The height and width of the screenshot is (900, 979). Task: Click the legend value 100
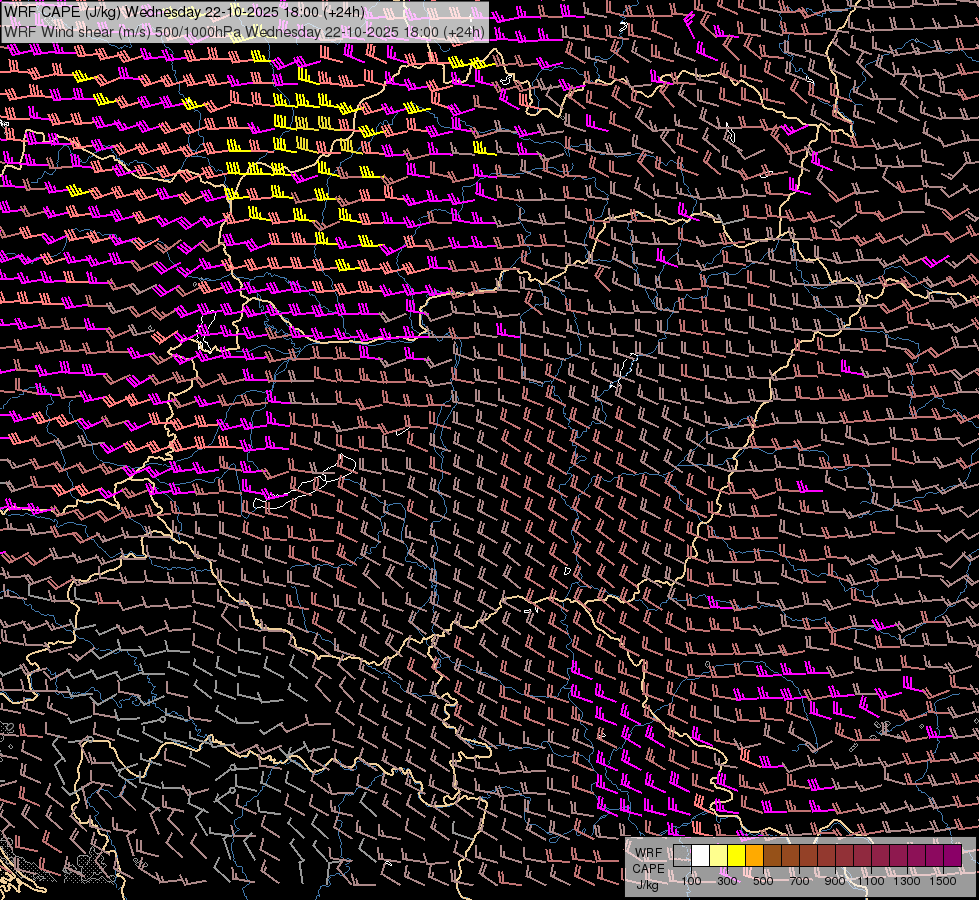pyautogui.click(x=691, y=881)
